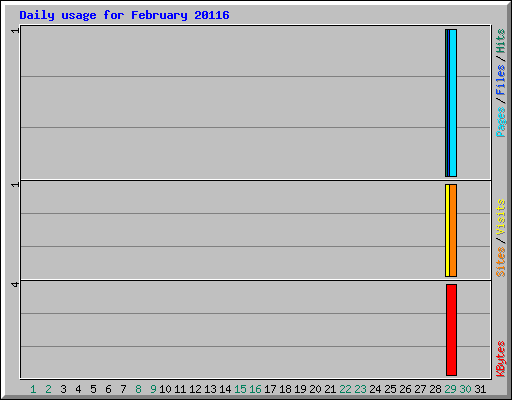512x400 pixels.
Task: Click day label 9 on the x-axis
Action: 153,389
